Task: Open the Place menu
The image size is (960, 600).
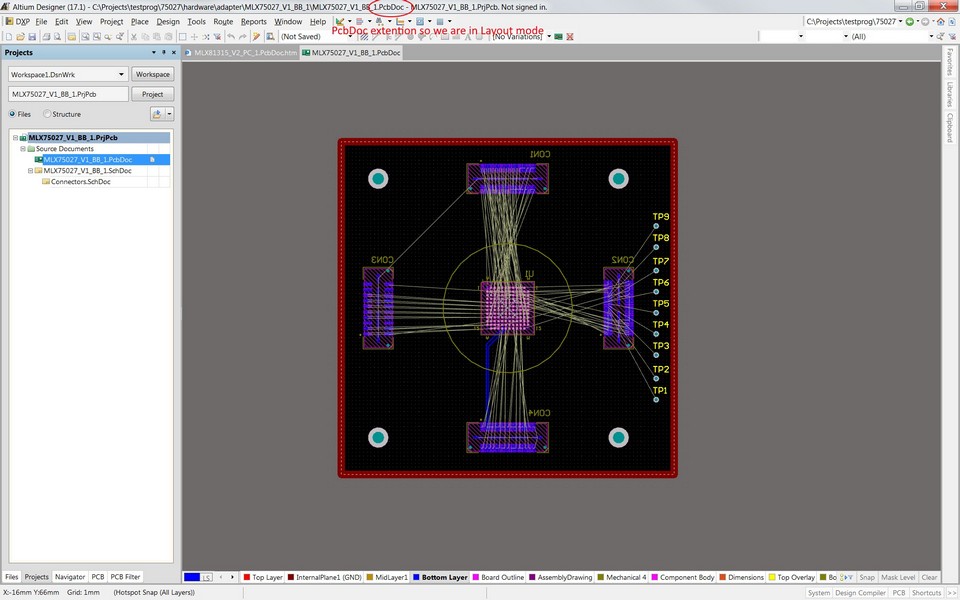Action: point(140,21)
